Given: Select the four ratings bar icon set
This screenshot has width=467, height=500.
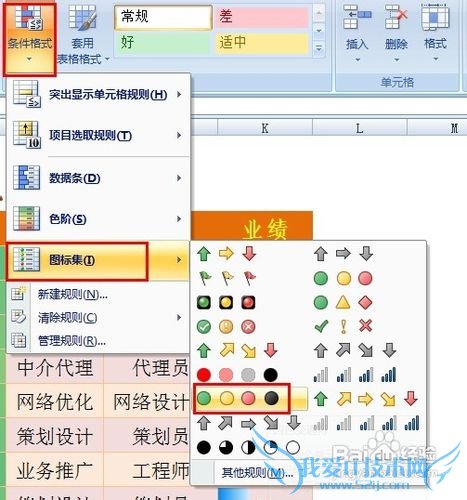Looking at the screenshot, I should point(355,375).
